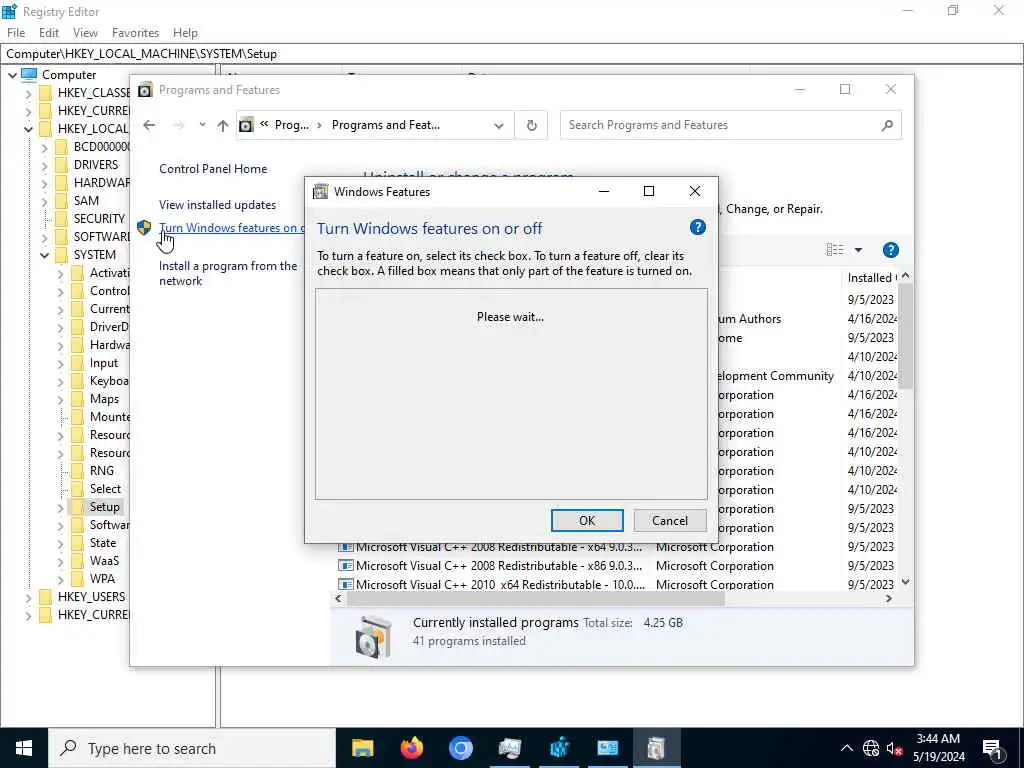Click the Visual C++ 2008 x64 program icon
This screenshot has width=1024, height=768.
click(x=345, y=547)
